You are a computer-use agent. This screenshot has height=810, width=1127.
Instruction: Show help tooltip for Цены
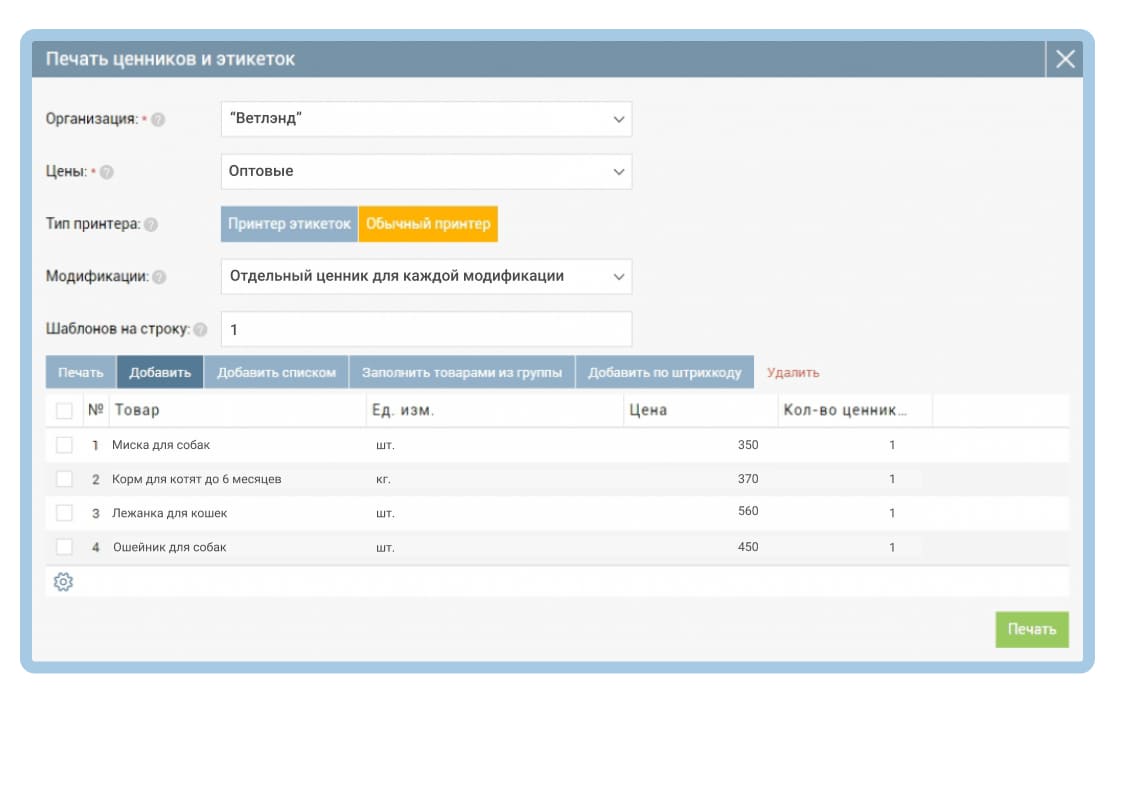tap(106, 172)
